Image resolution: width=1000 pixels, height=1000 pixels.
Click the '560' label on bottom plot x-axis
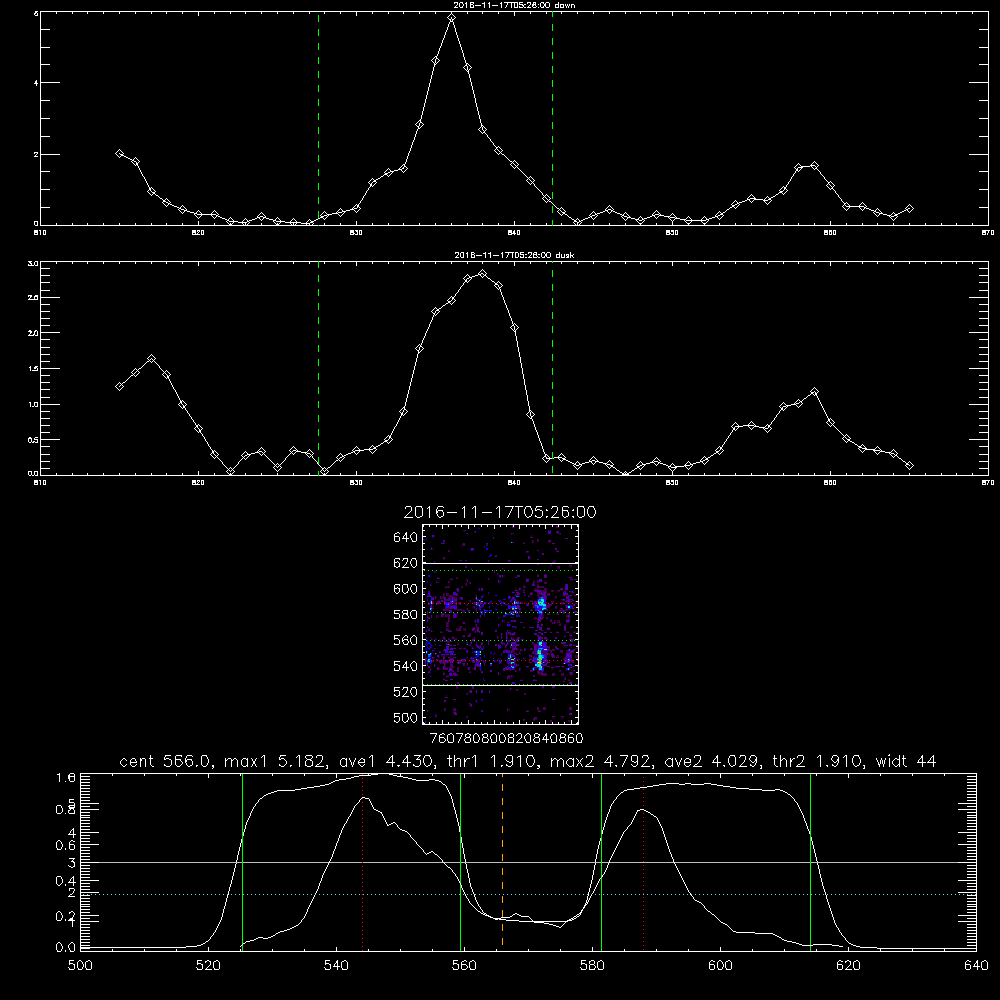(464, 966)
